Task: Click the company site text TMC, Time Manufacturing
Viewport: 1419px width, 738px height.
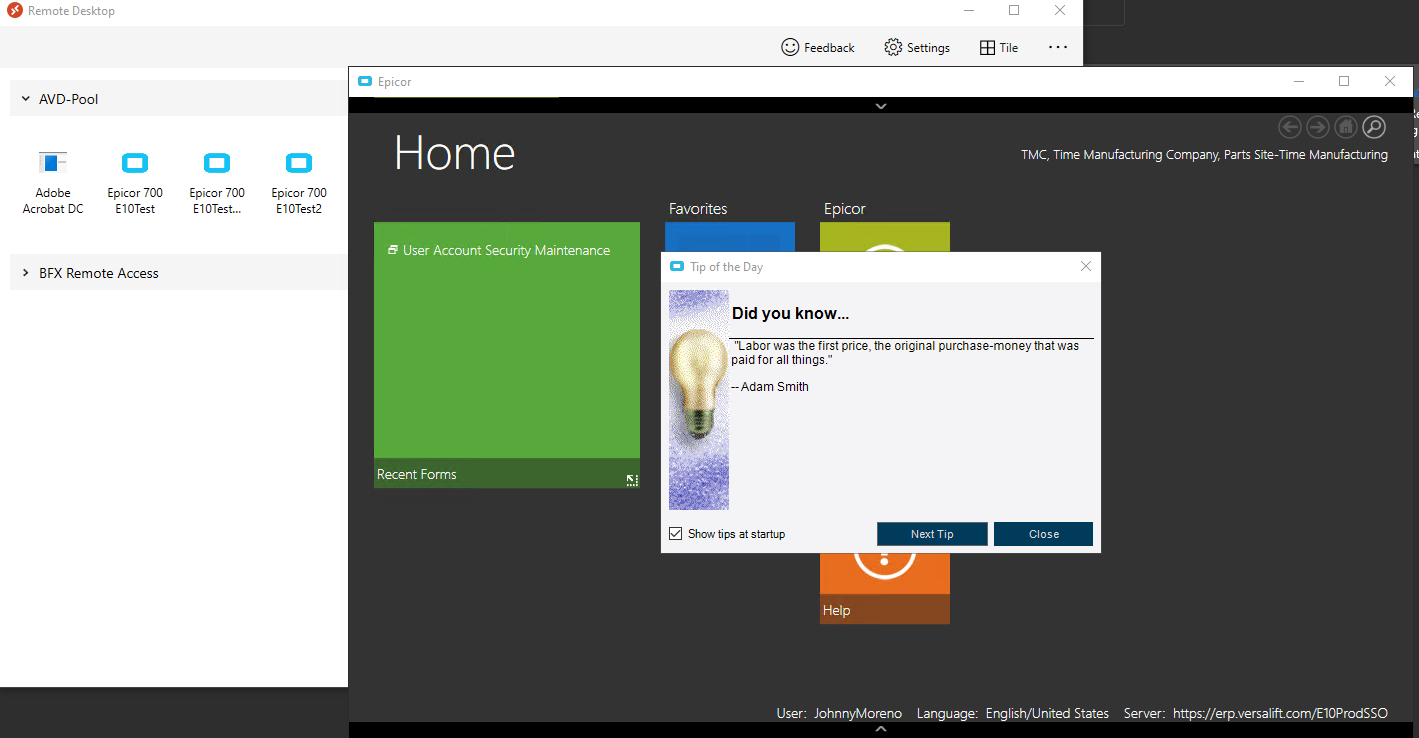Action: [x=1204, y=155]
